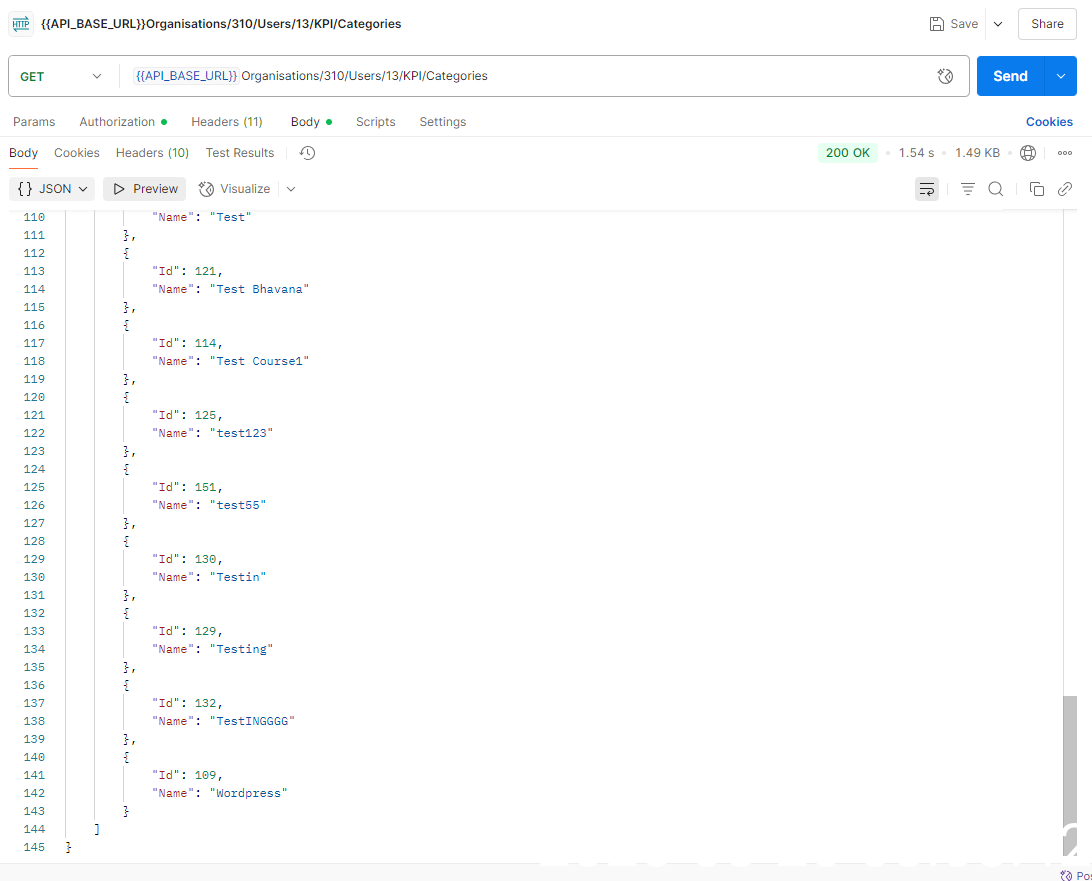Open the Test Results tab
The image size is (1092, 881).
coord(240,153)
